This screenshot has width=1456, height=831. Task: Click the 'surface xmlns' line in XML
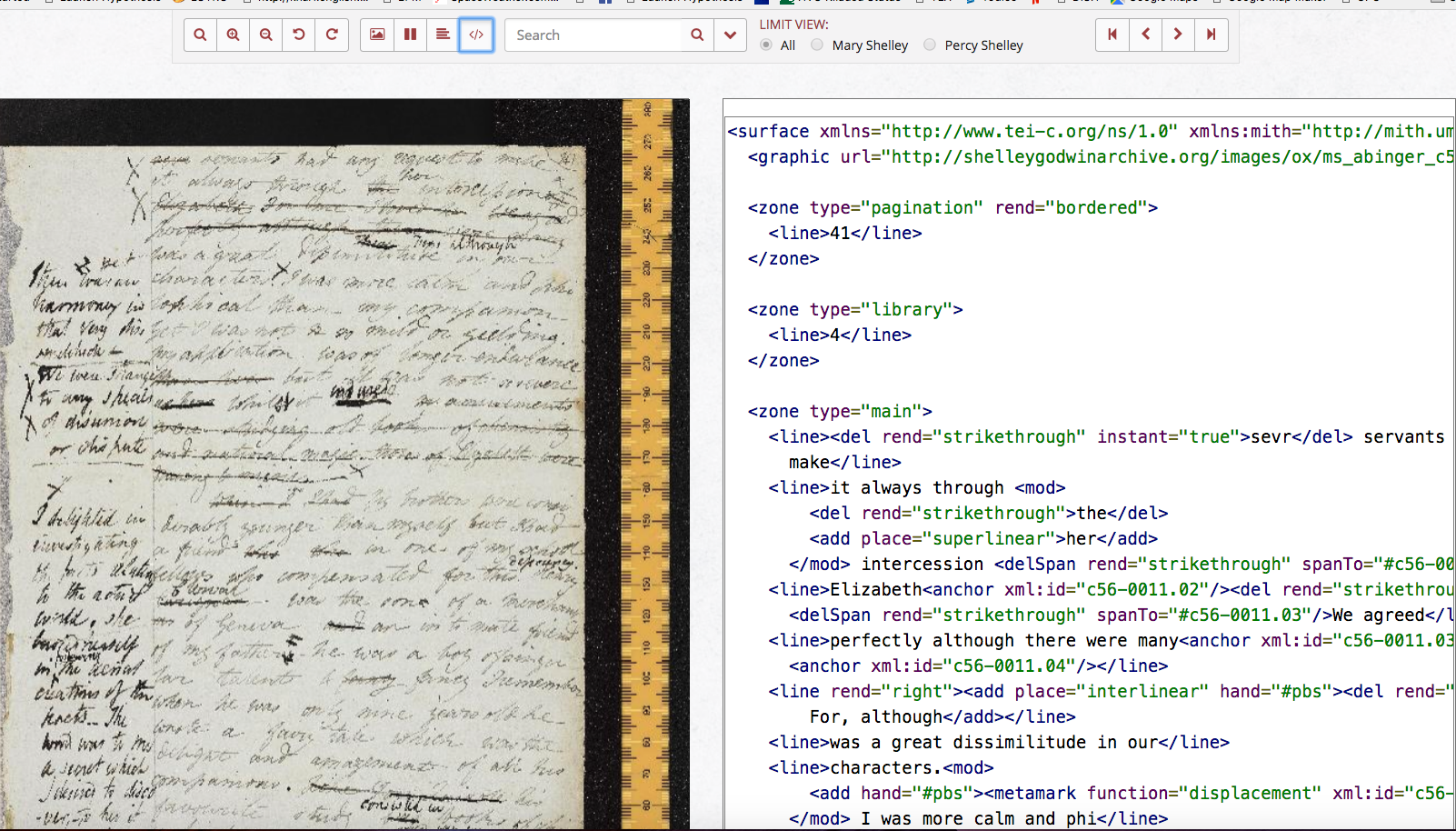[x=1091, y=131]
